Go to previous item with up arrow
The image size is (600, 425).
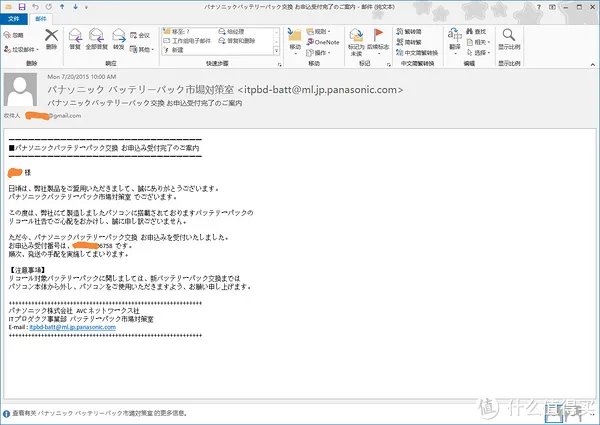coord(62,7)
